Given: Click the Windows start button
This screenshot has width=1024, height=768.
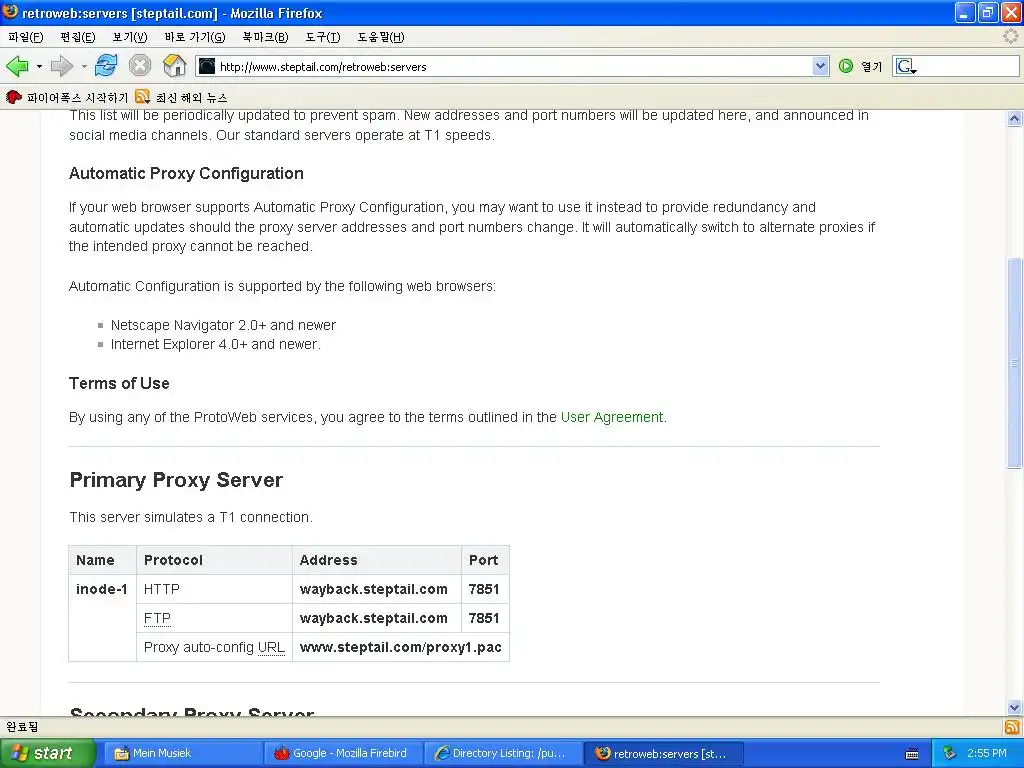Looking at the screenshot, I should pyautogui.click(x=48, y=753).
